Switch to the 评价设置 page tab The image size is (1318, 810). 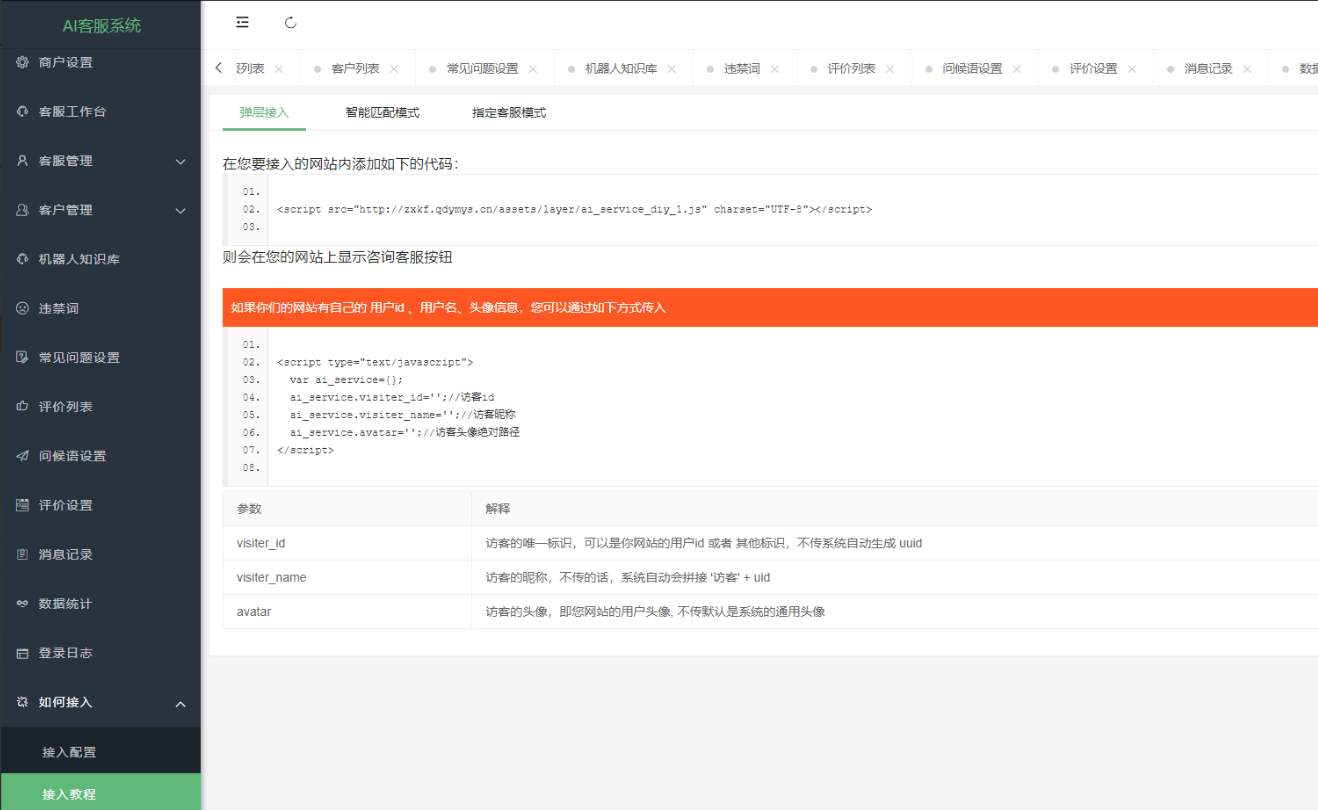(x=1093, y=69)
